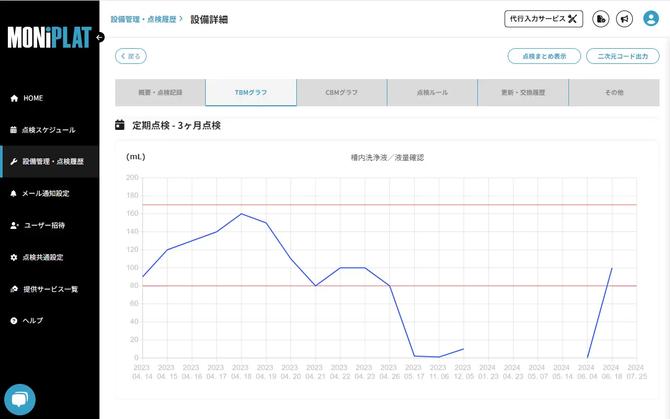Follow the 設備管理・点検履歴 breadcrumb link
Screen dimensions: 670x419
[144, 19]
